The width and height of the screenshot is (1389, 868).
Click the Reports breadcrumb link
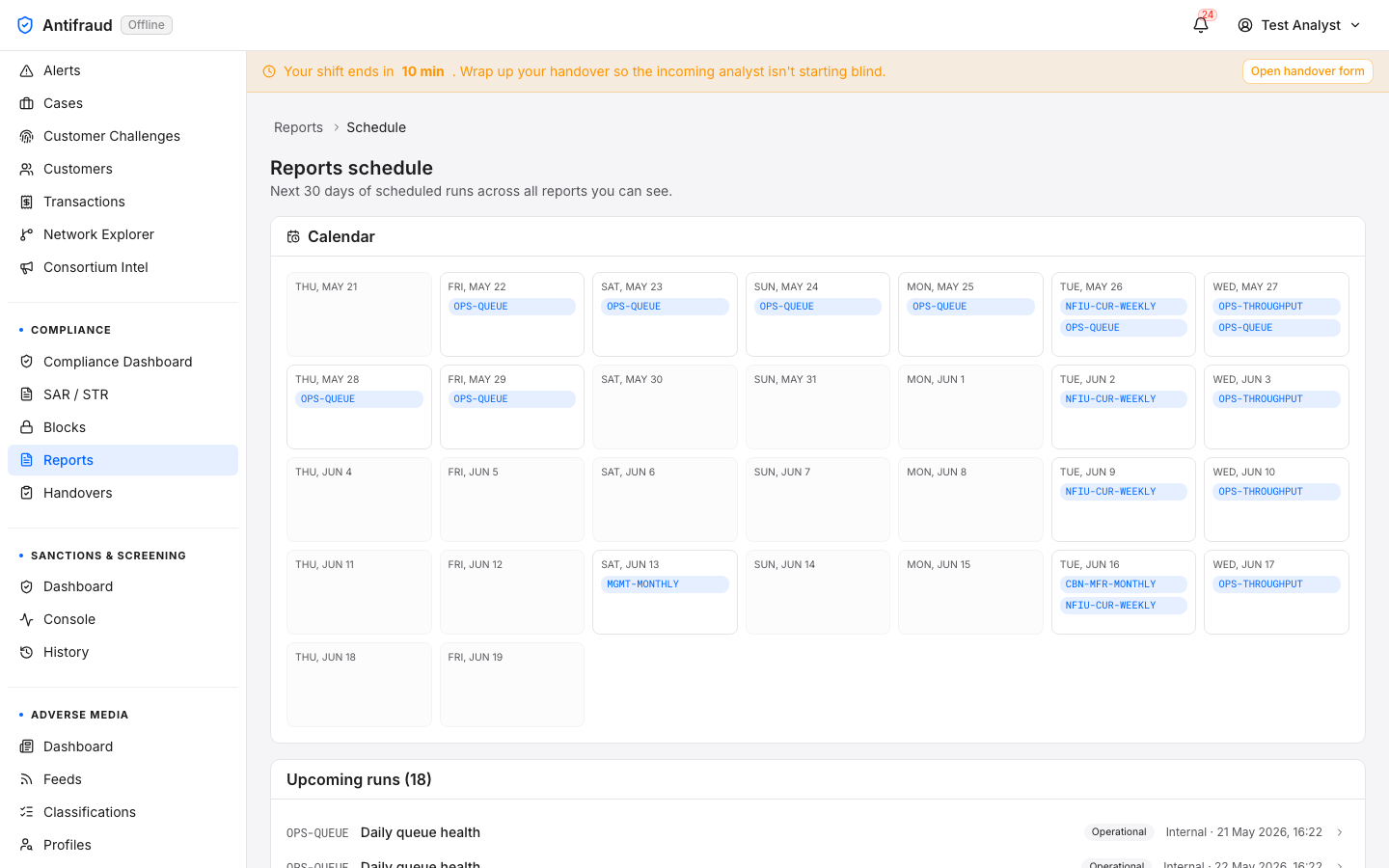[298, 127]
